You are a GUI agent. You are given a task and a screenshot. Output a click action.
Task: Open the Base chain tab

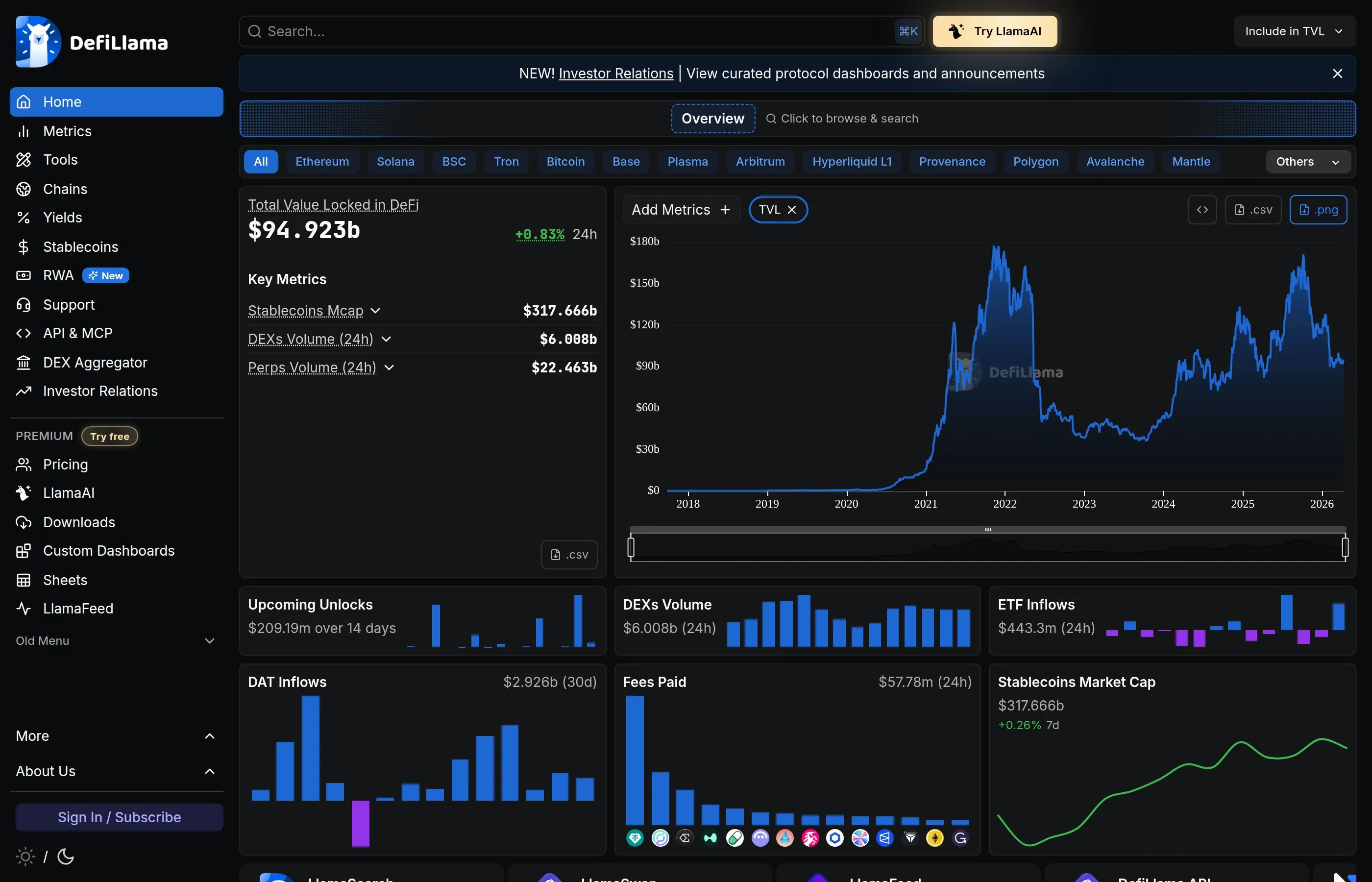(x=626, y=162)
